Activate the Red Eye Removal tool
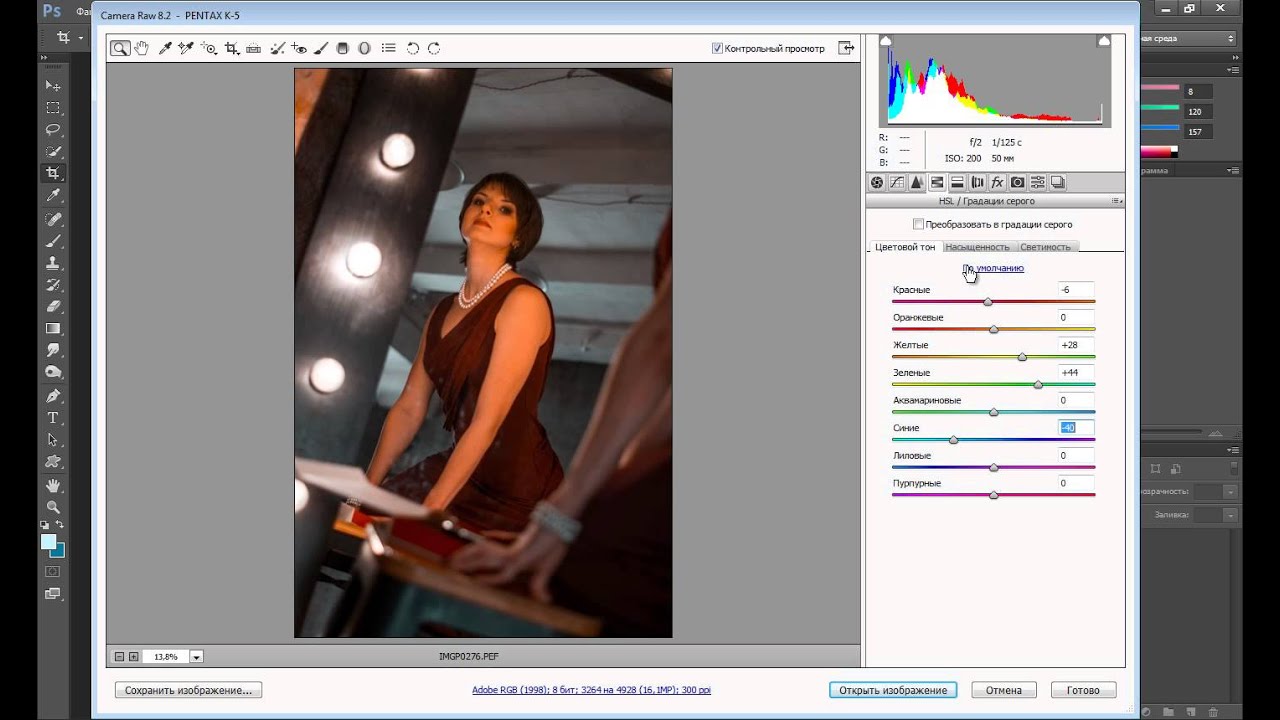 pos(299,48)
